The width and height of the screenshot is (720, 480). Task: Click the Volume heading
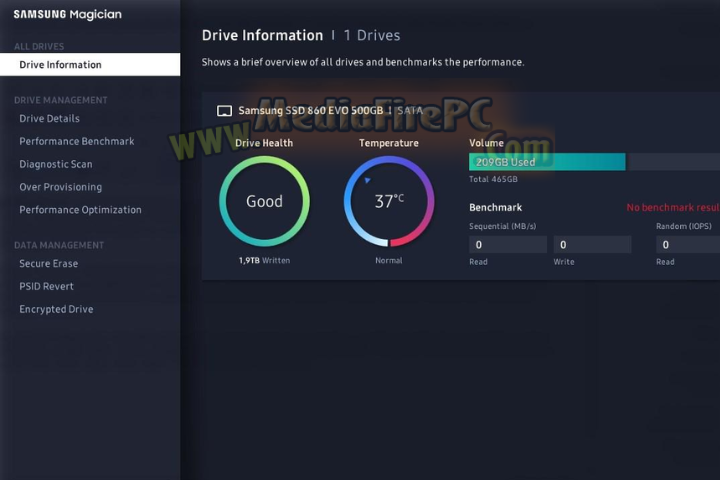point(486,143)
